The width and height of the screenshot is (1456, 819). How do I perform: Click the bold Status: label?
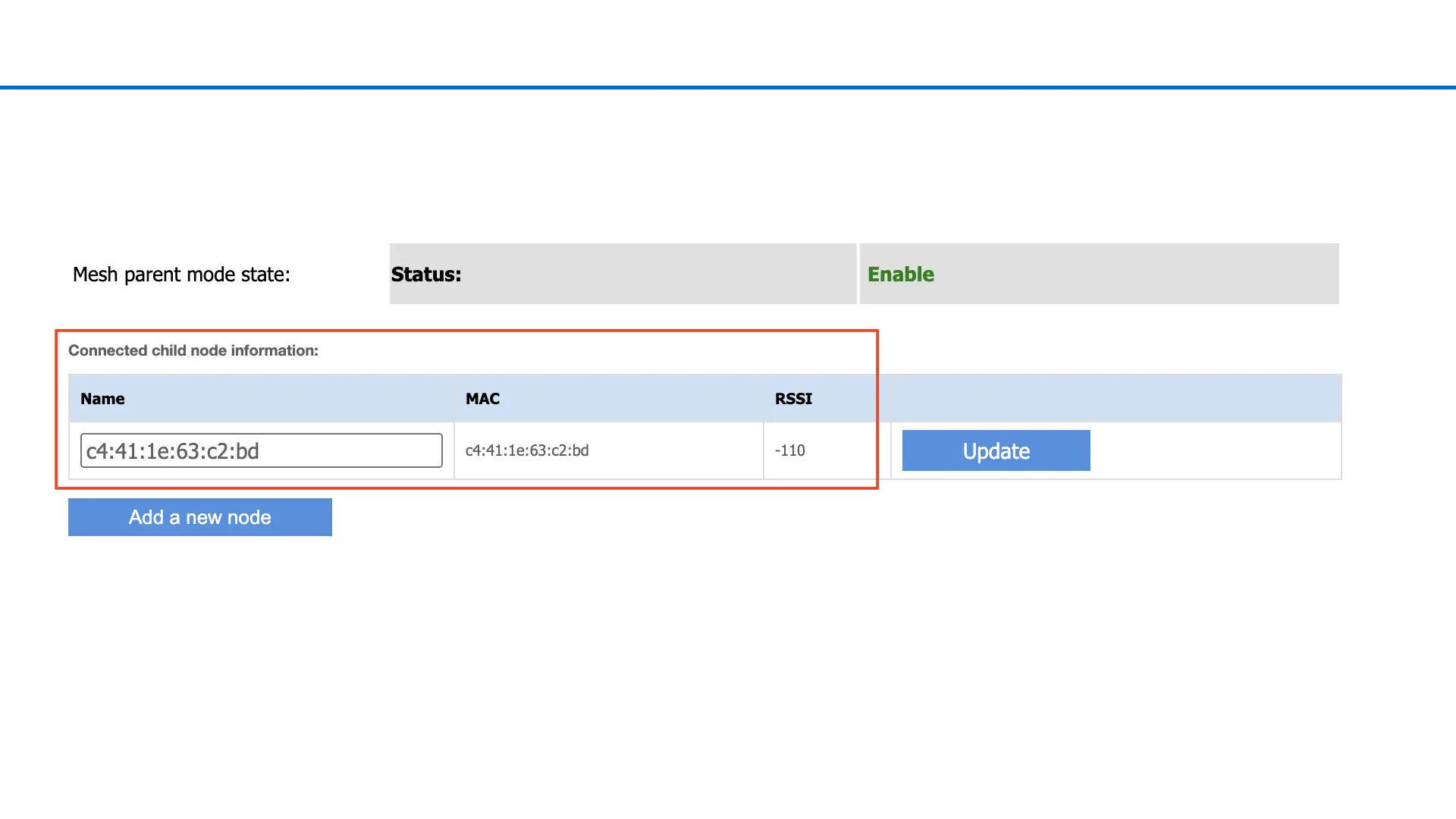pyautogui.click(x=425, y=275)
